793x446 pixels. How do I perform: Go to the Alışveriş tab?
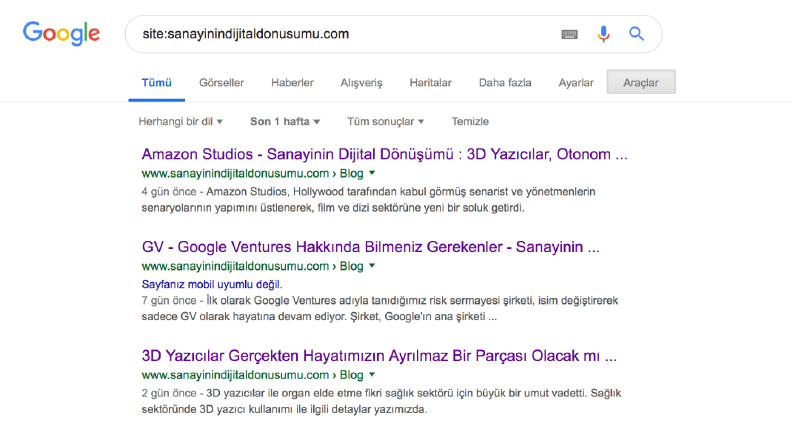(362, 82)
